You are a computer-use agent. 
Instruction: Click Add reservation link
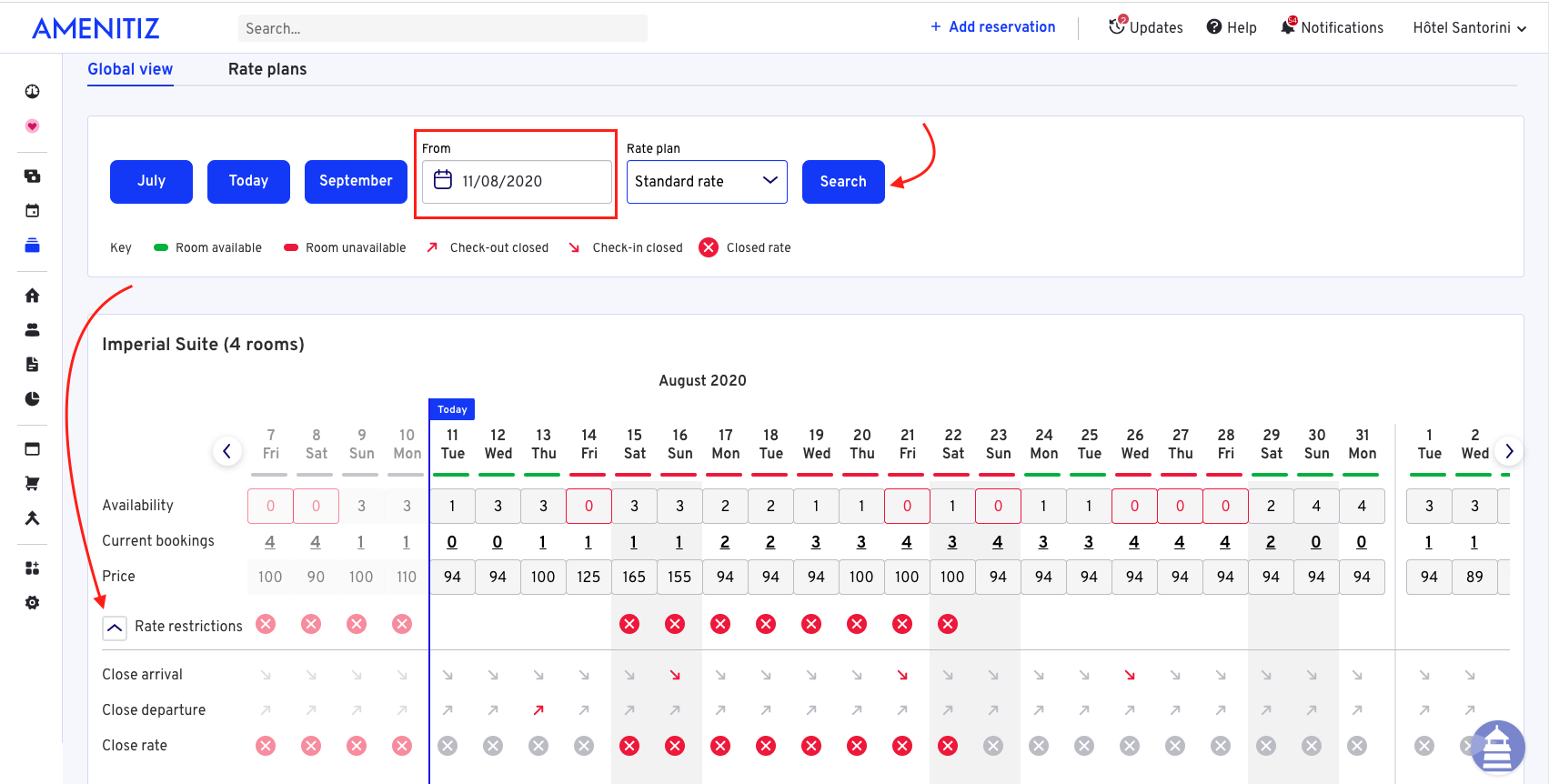pyautogui.click(x=992, y=27)
